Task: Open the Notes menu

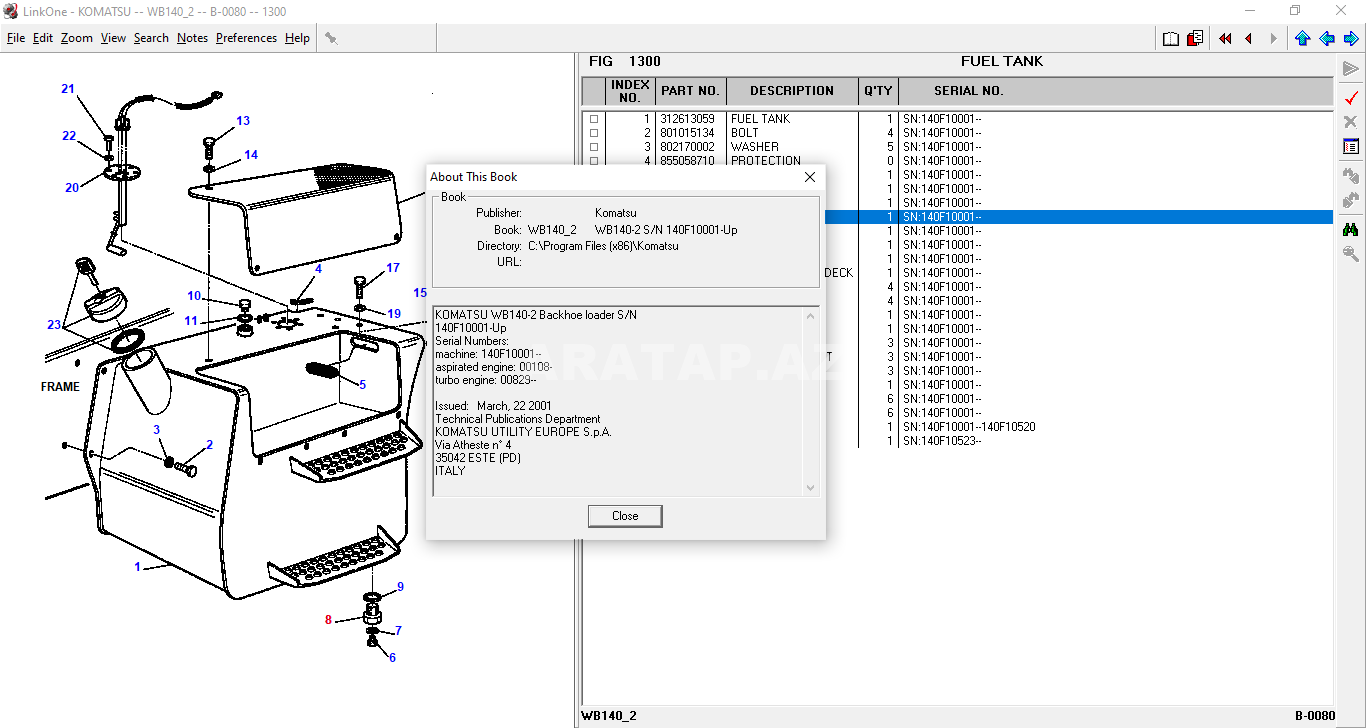Action: [193, 38]
